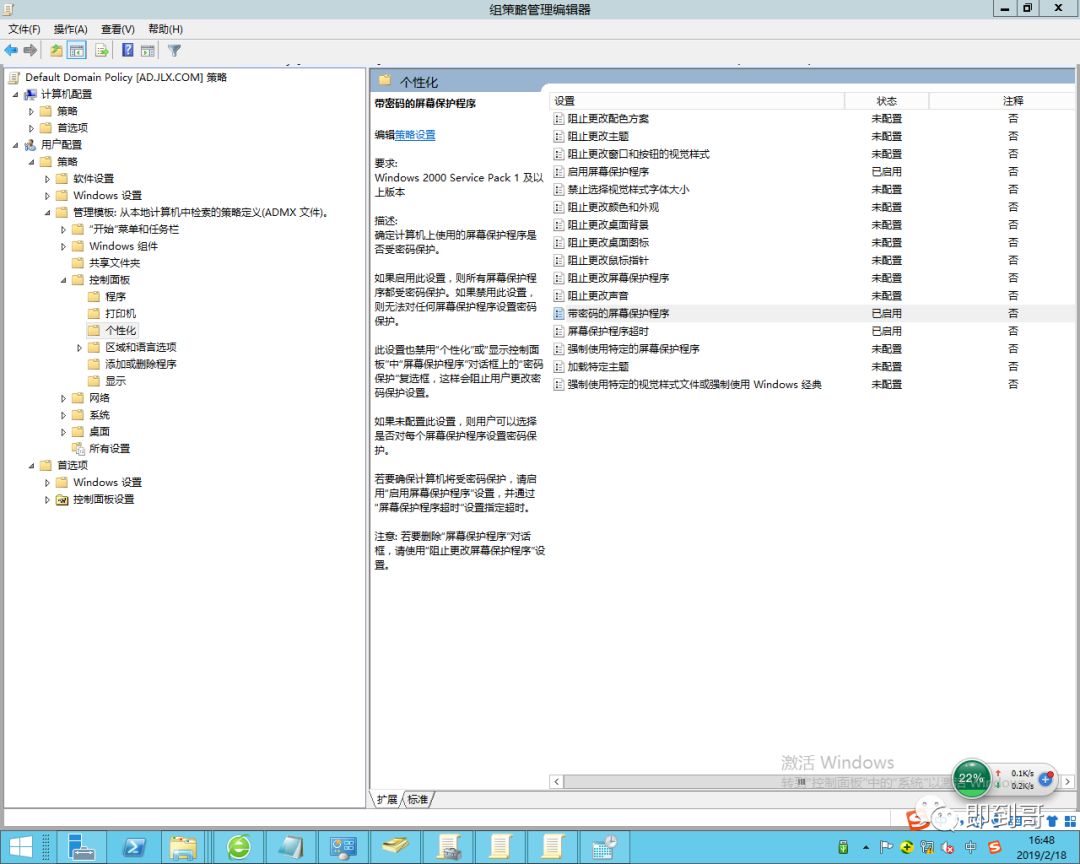
Task: Collapse the 用户配置 node
Action: click(15, 145)
